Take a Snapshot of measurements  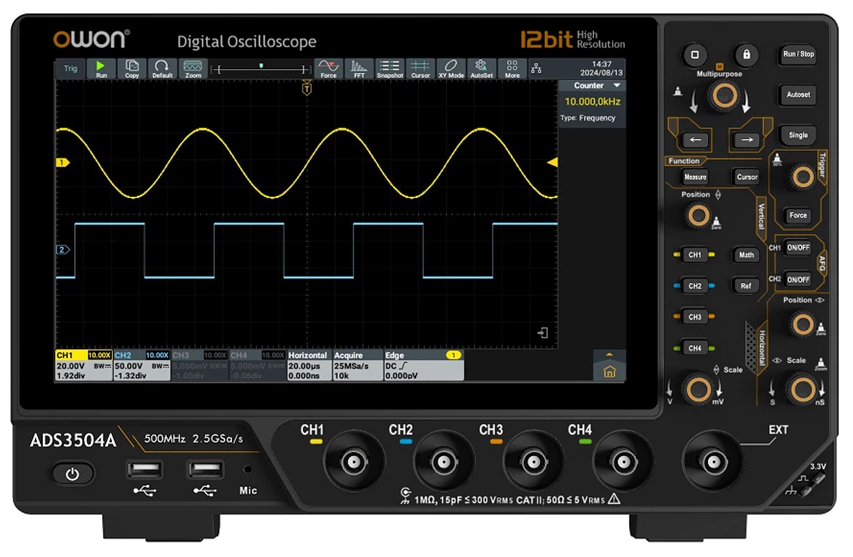390,68
